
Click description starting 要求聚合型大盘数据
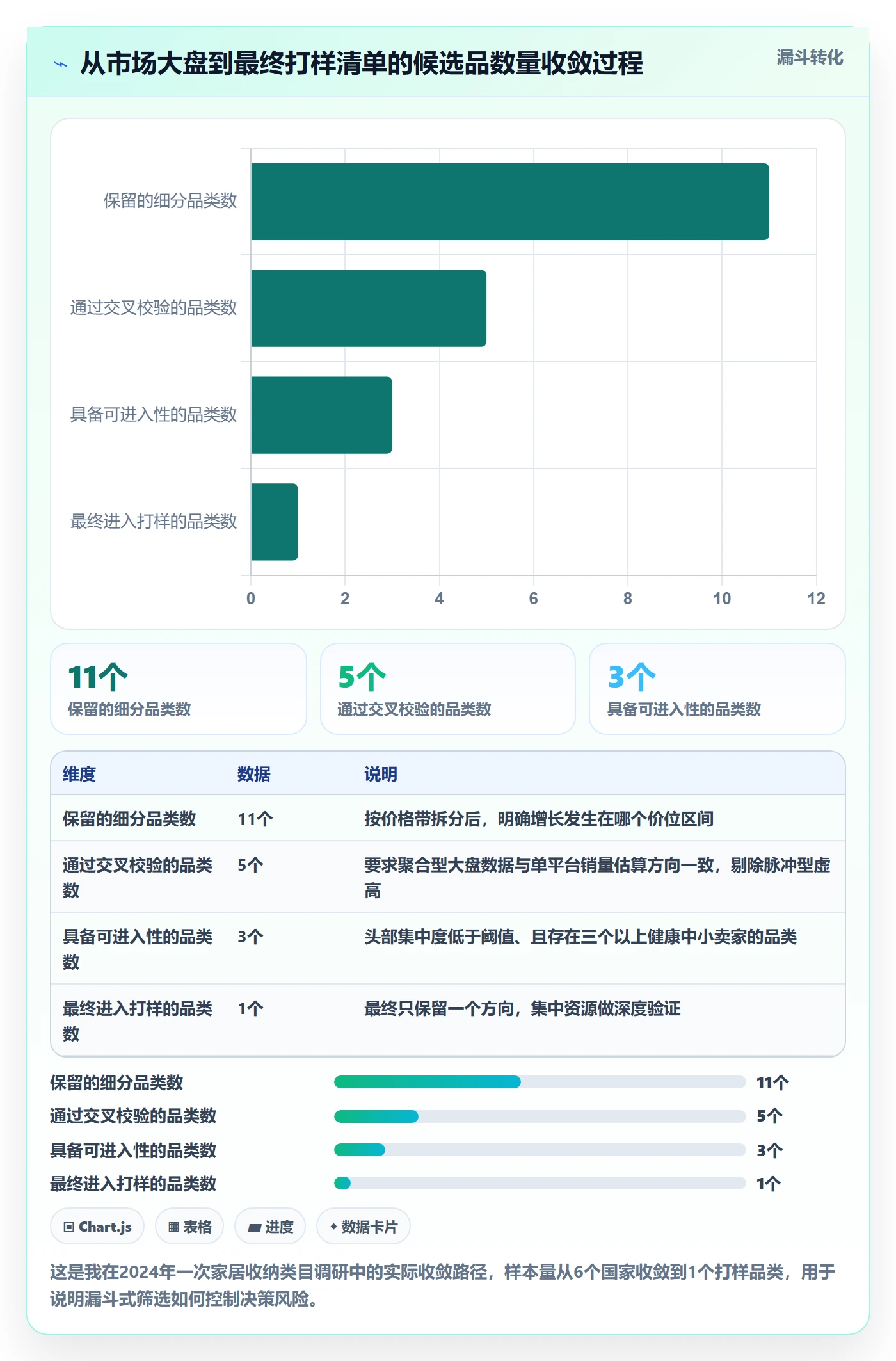click(598, 877)
